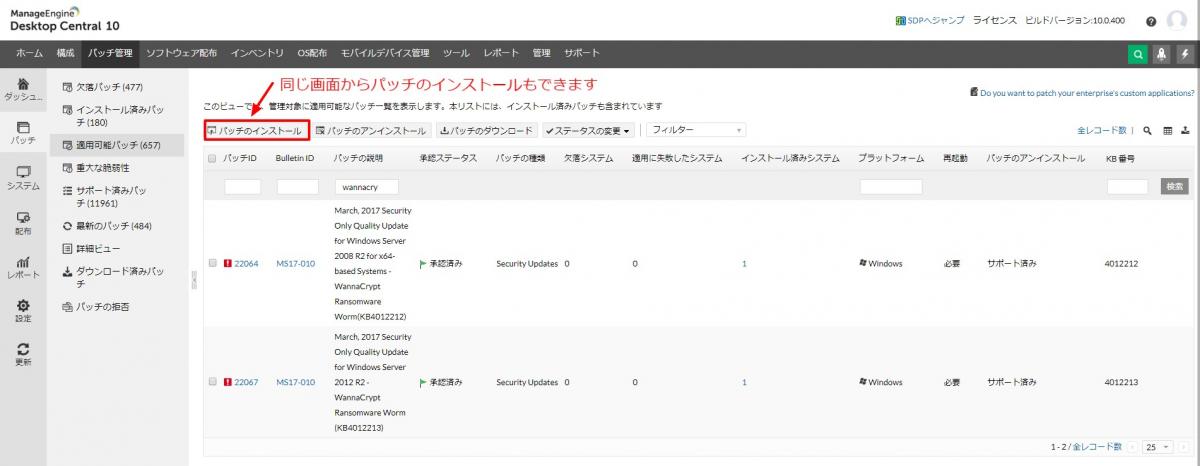Screen dimensions: 1200x466
Task: Click the 更新 refresh icon in sidebar
Action: 23,353
